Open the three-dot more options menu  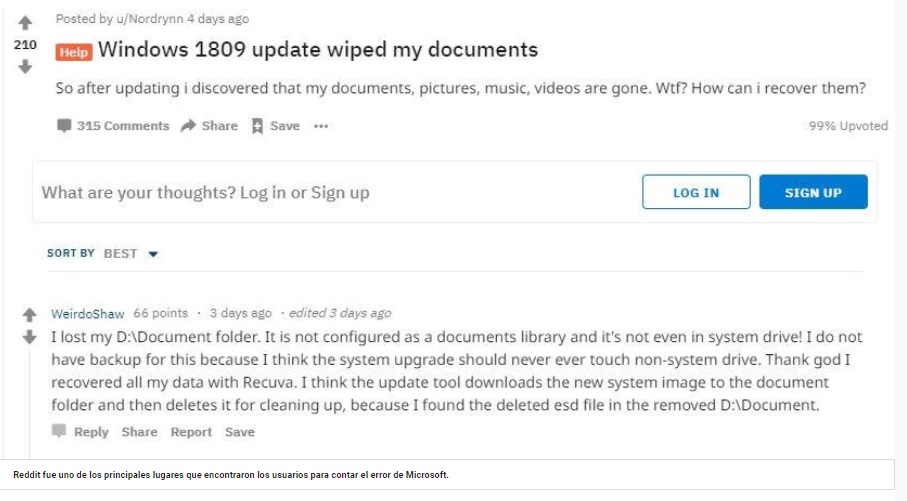[x=321, y=126]
